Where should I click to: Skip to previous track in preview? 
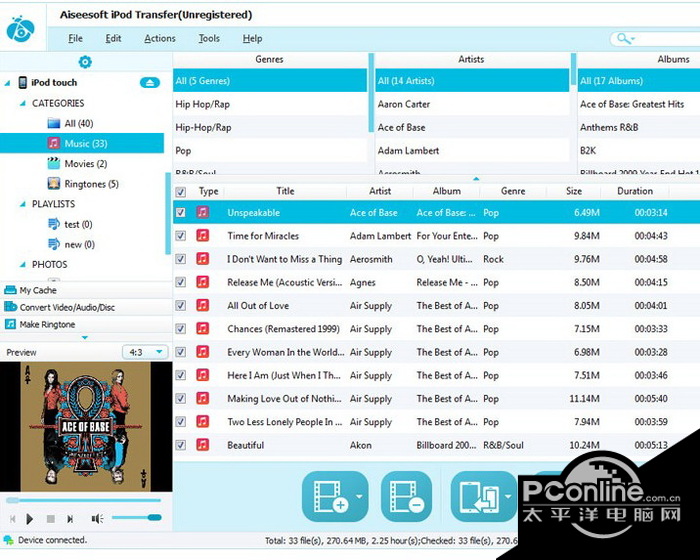click(12, 519)
